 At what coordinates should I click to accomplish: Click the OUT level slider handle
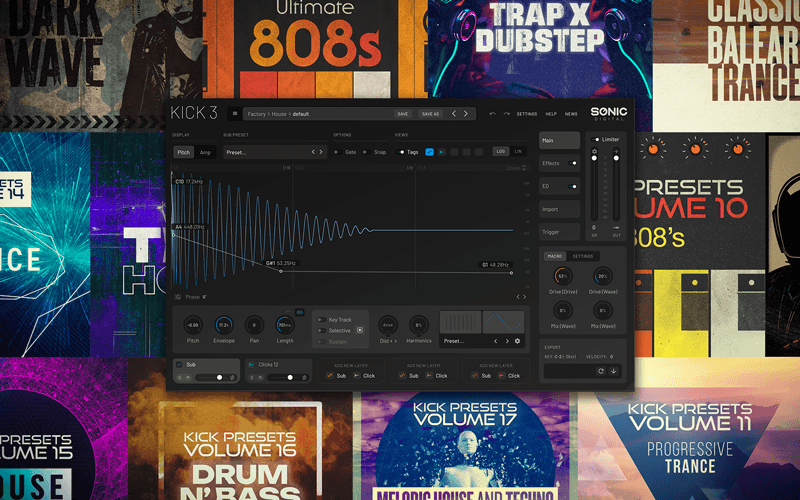pos(616,158)
